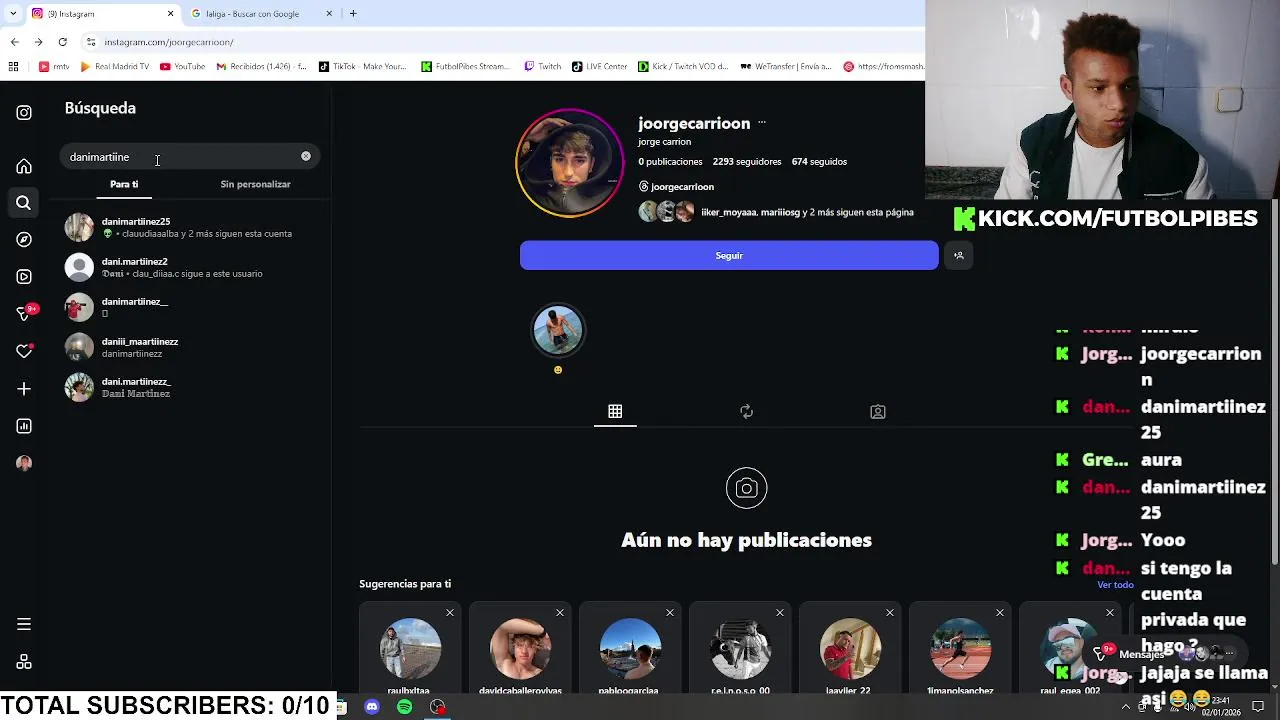Open jaavier_22 suggested profile picture
Screen dimensions: 1280x720
click(850, 648)
